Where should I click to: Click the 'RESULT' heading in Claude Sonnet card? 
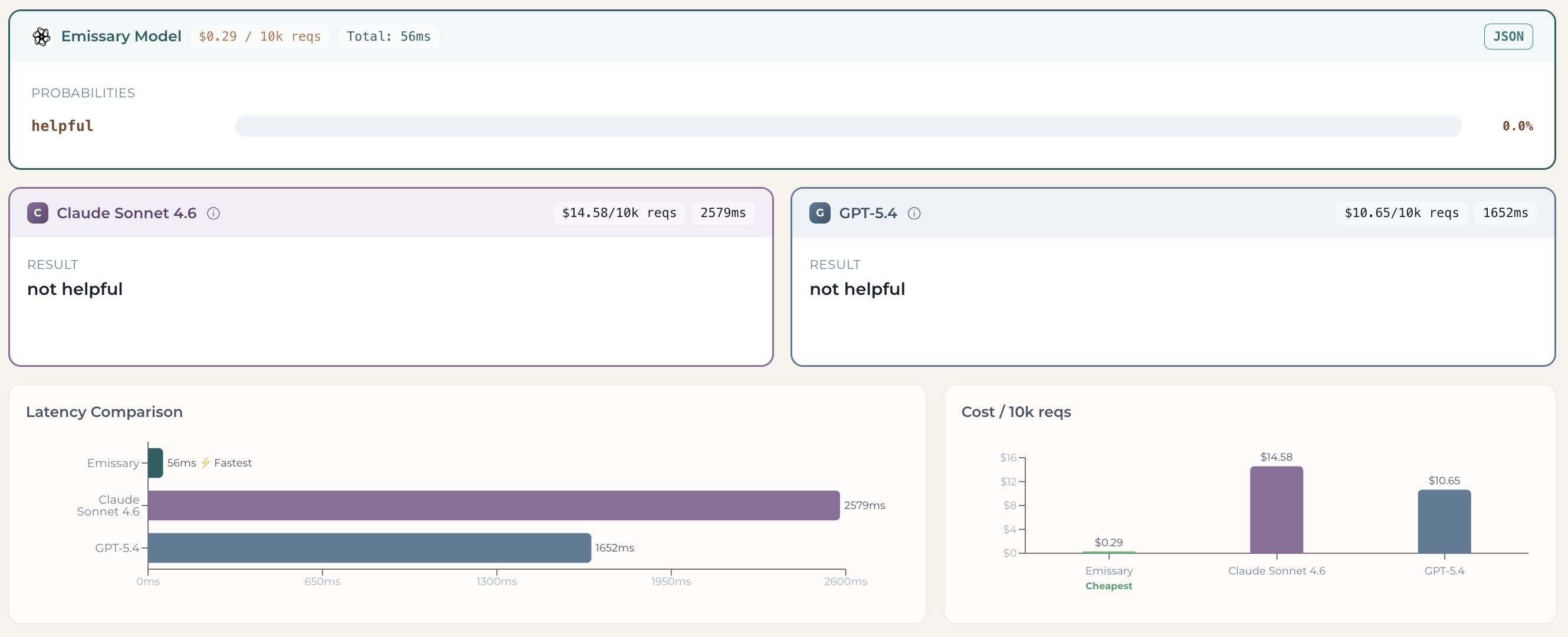click(x=53, y=265)
